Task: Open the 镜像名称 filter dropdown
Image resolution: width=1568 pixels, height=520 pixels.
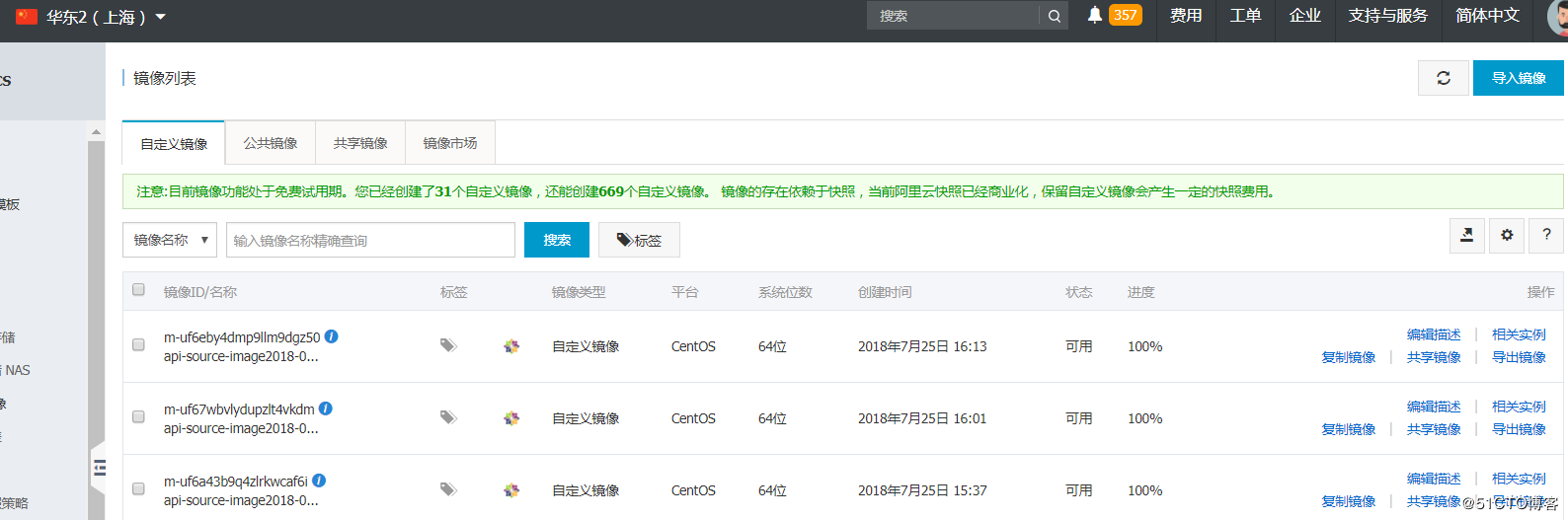Action: [170, 240]
